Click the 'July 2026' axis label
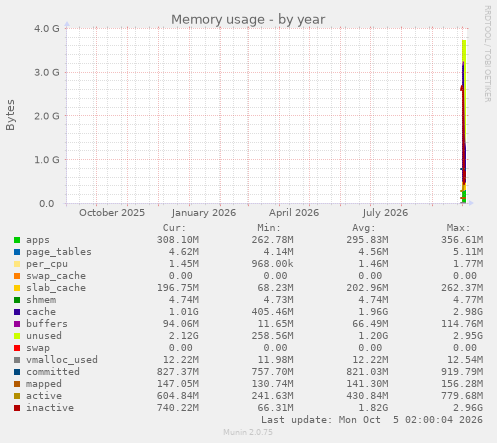The height and width of the screenshot is (443, 497). [x=385, y=213]
